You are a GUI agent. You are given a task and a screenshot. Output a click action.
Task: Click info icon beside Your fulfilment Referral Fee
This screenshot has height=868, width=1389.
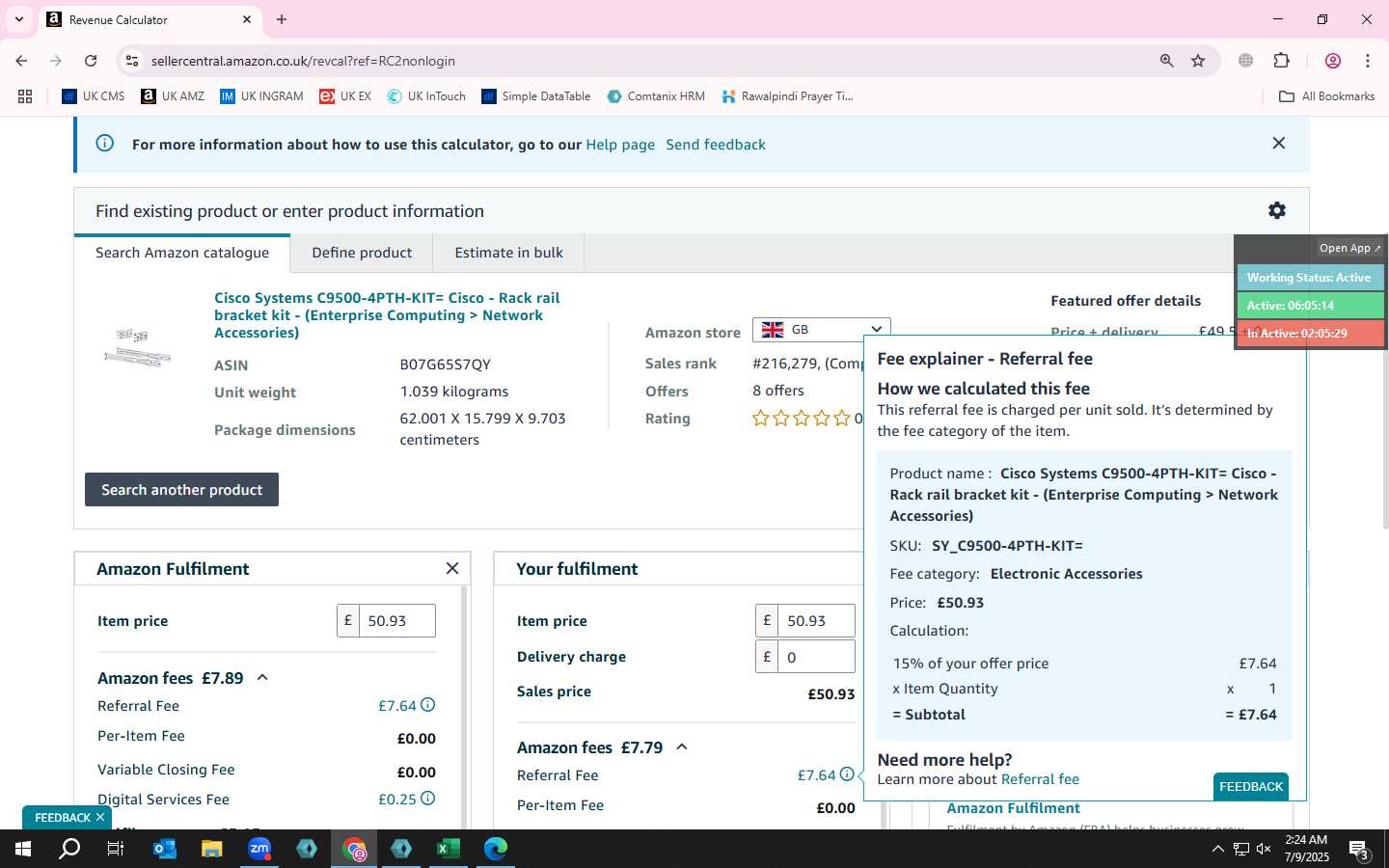click(847, 774)
